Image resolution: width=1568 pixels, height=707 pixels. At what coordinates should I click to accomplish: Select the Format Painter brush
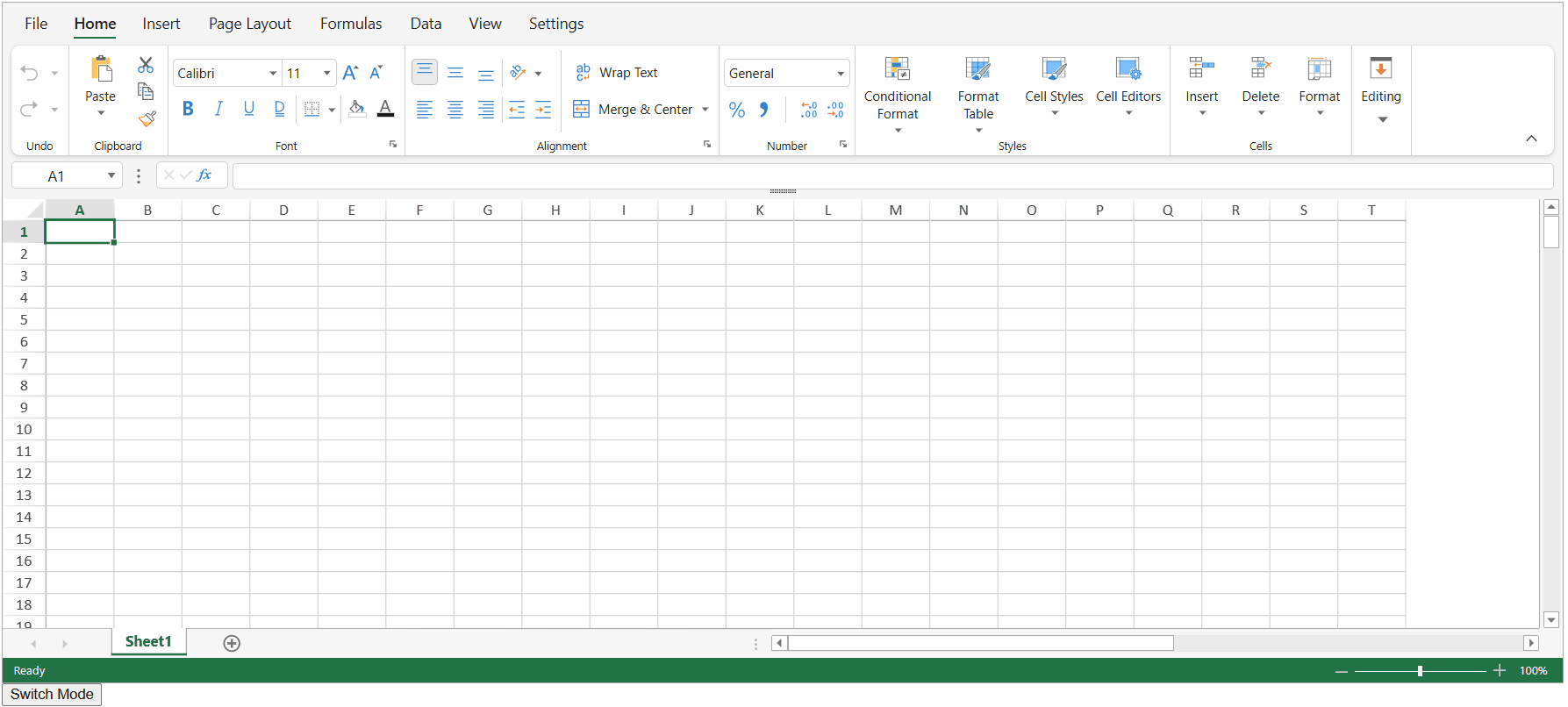[147, 118]
